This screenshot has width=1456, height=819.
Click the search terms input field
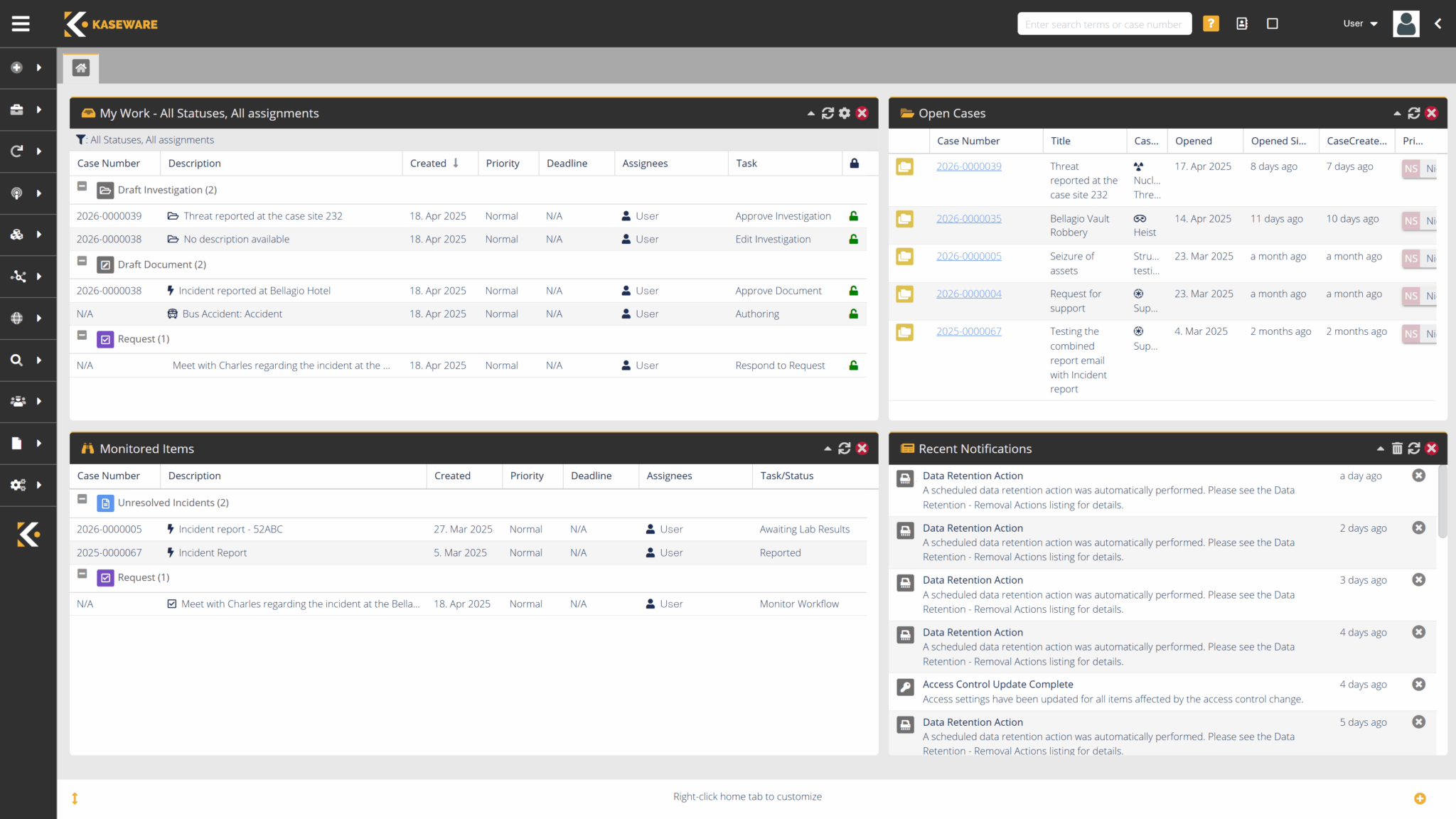click(1103, 23)
